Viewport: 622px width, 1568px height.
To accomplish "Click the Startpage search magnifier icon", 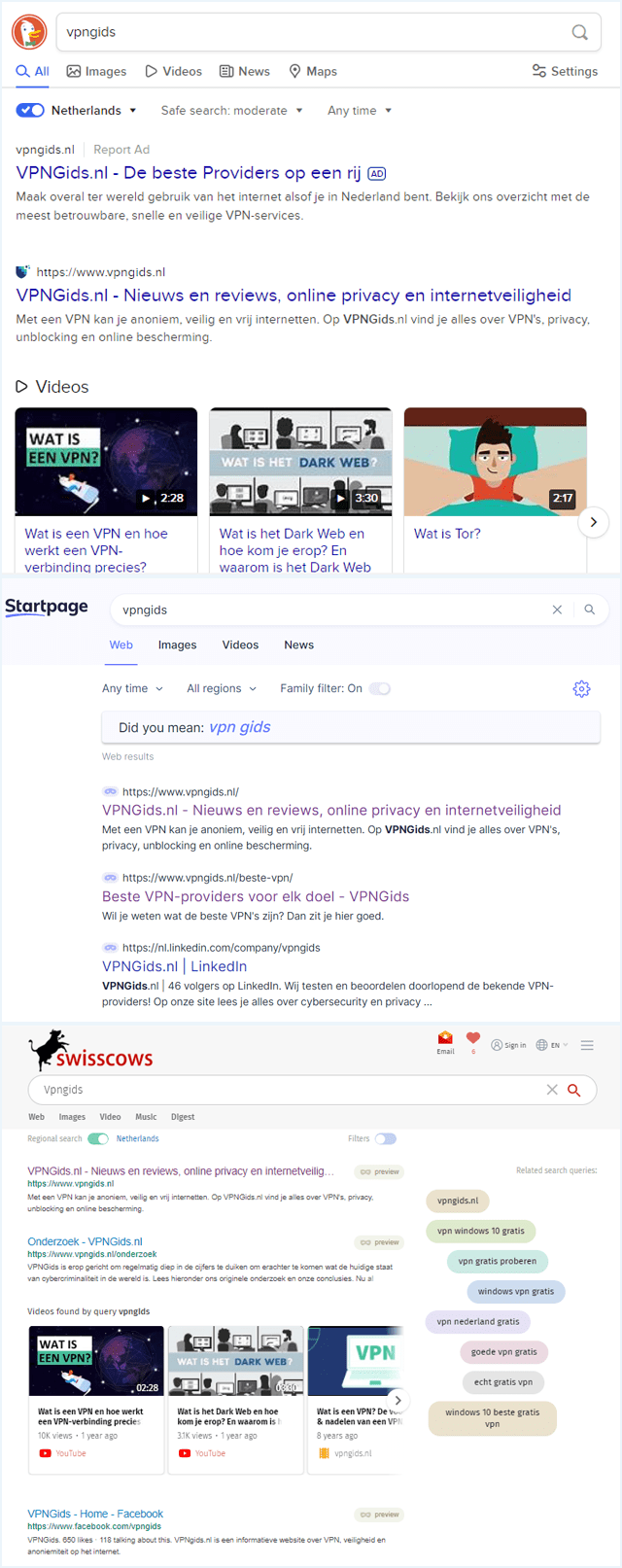I will (589, 610).
